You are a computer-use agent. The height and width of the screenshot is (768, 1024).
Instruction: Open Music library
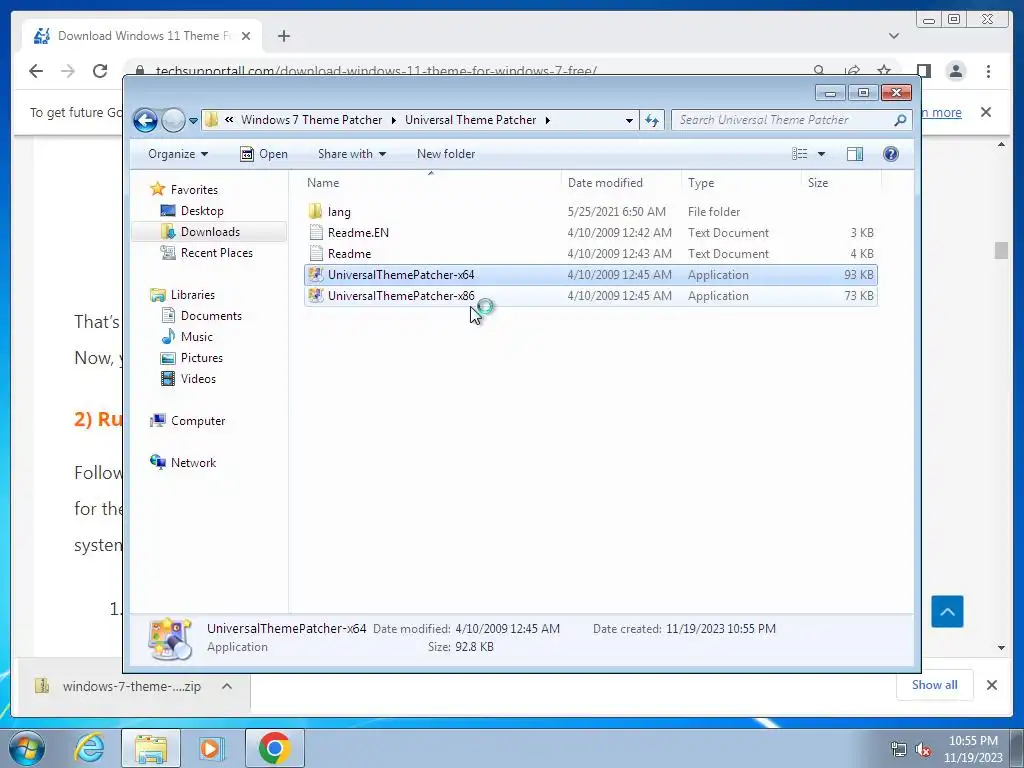[197, 337]
